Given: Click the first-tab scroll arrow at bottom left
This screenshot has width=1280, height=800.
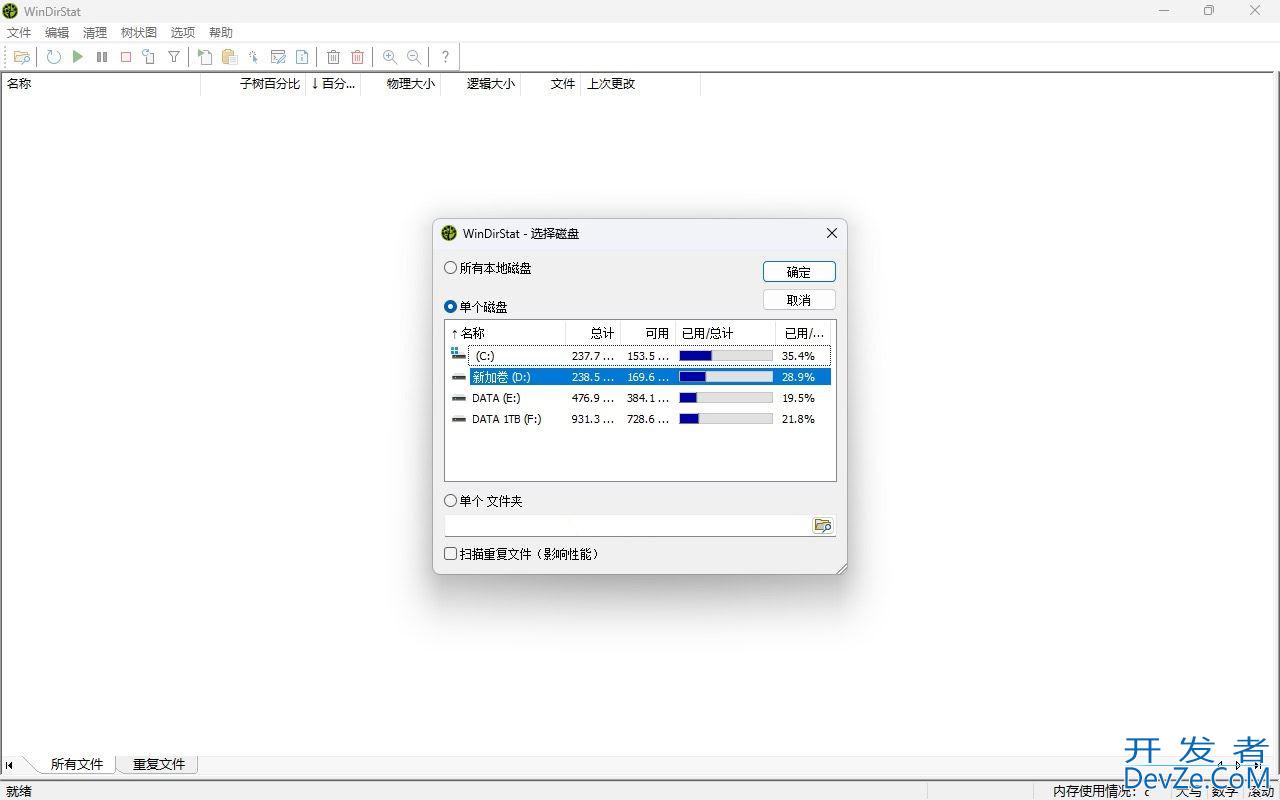Looking at the screenshot, I should pyautogui.click(x=10, y=765).
